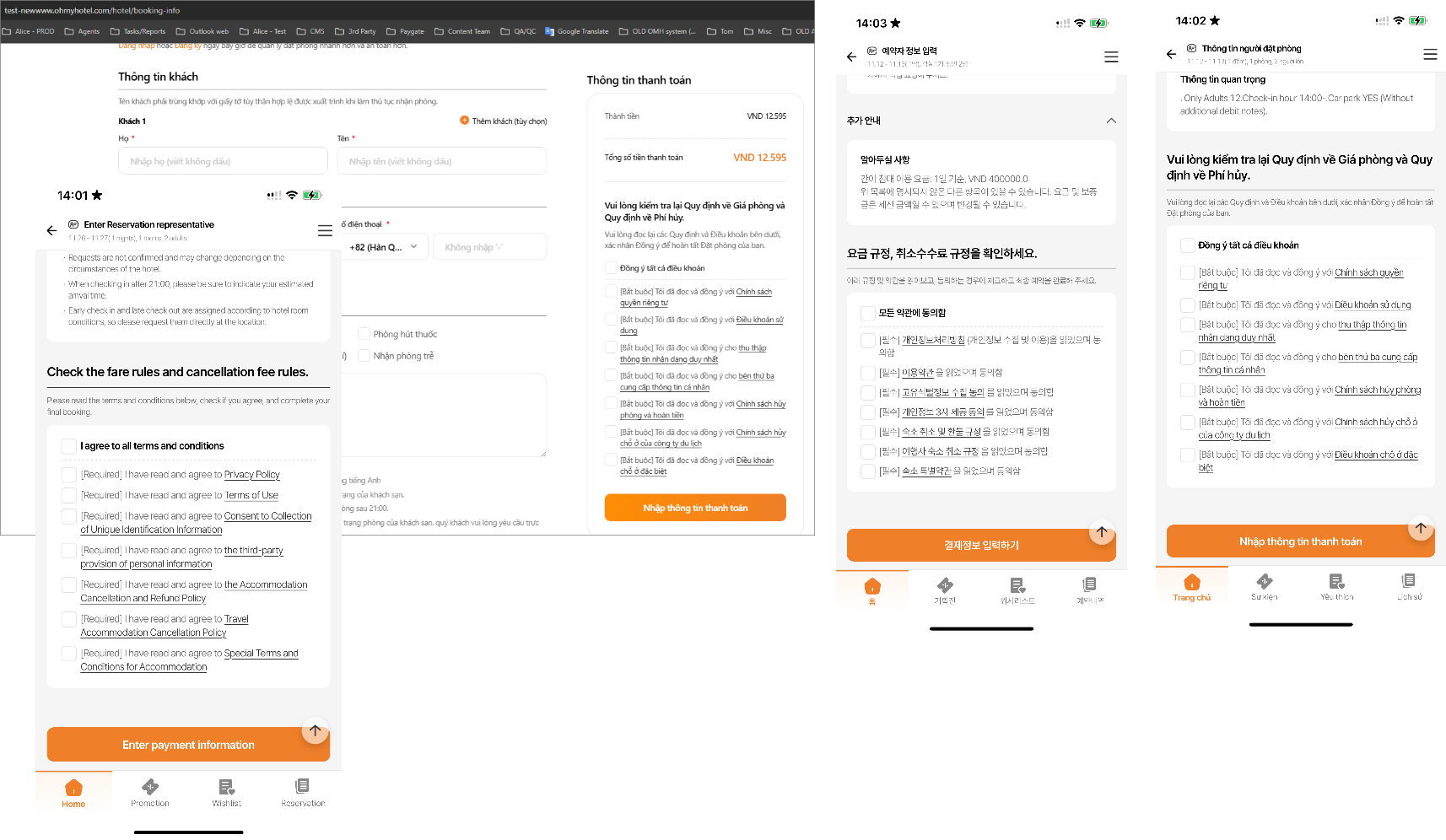
Task: Tick Nhận phòng trễ checkbox
Action: tap(364, 356)
